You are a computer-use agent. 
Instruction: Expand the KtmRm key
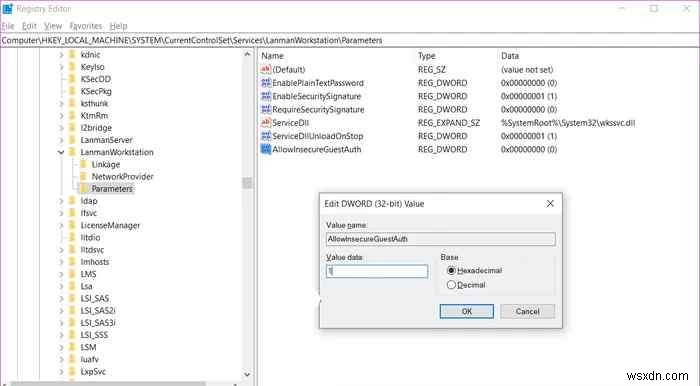61,116
